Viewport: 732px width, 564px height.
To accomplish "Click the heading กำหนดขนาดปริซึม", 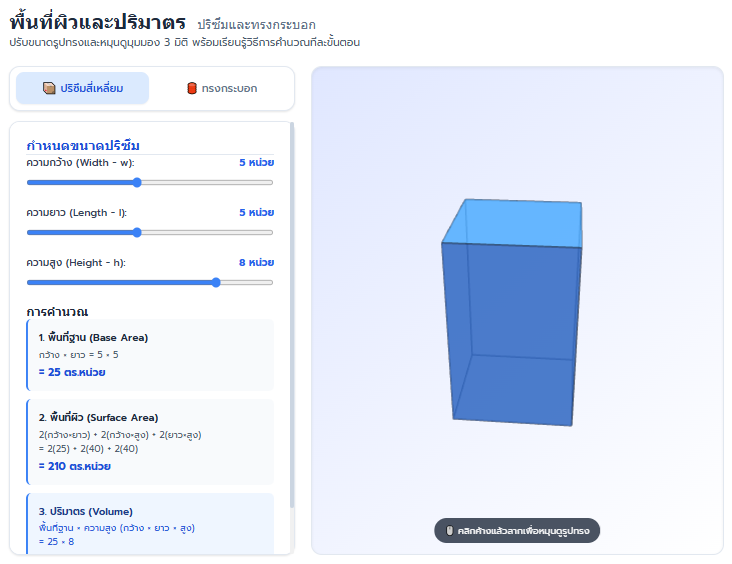I will coord(83,146).
